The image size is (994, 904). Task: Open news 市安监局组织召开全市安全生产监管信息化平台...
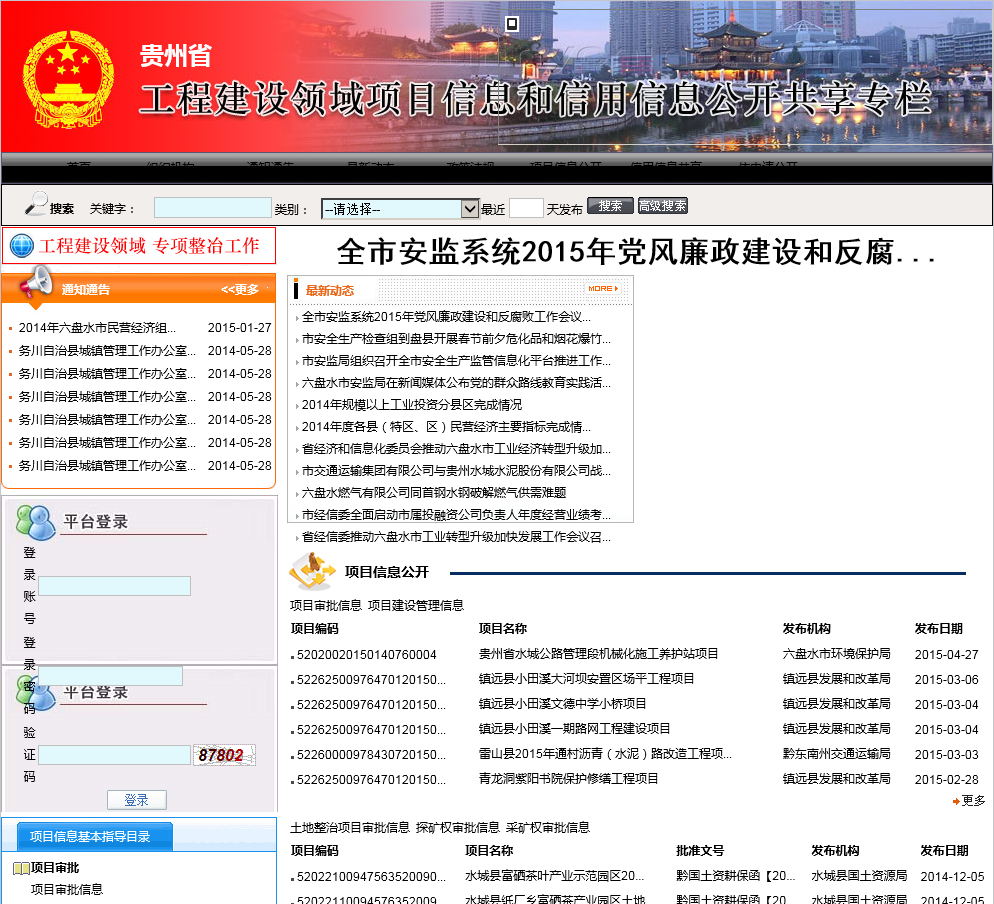pyautogui.click(x=456, y=361)
